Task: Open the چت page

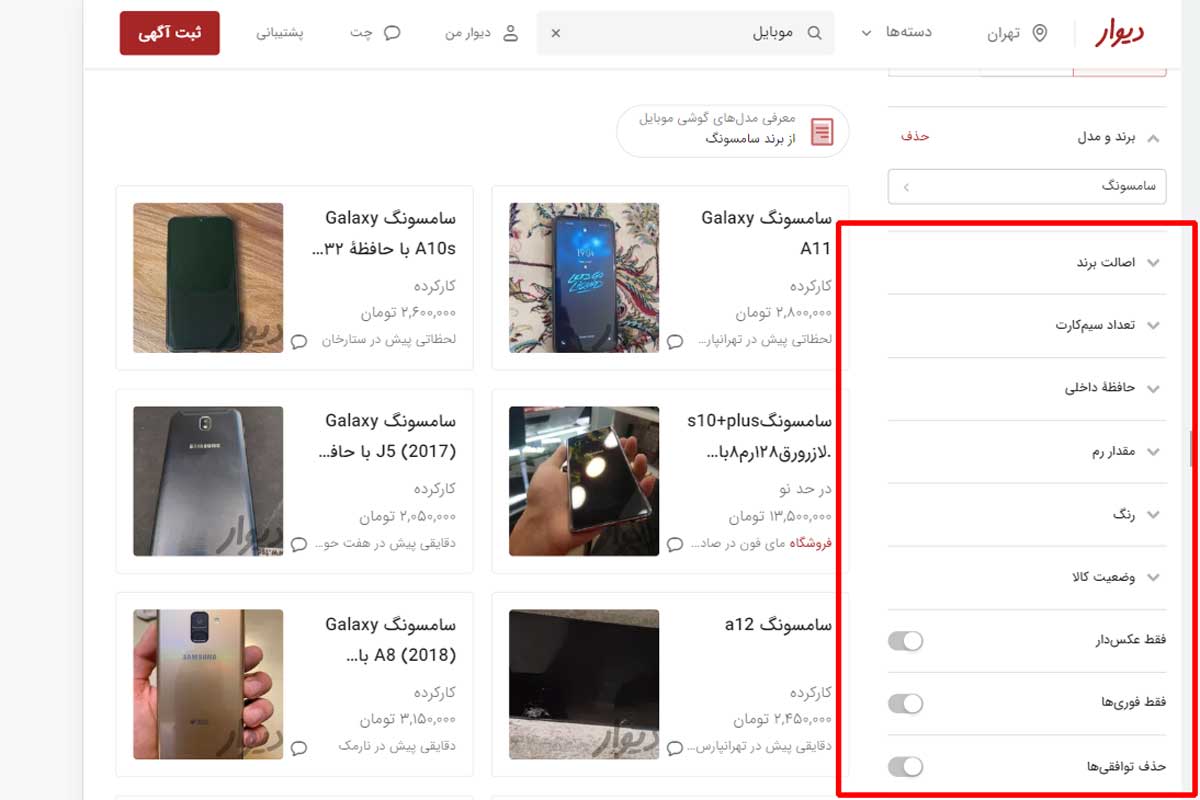Action: click(375, 33)
